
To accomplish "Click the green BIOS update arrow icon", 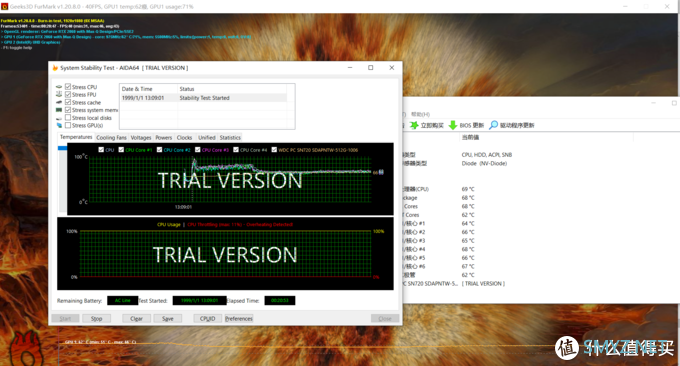I will tap(453, 125).
